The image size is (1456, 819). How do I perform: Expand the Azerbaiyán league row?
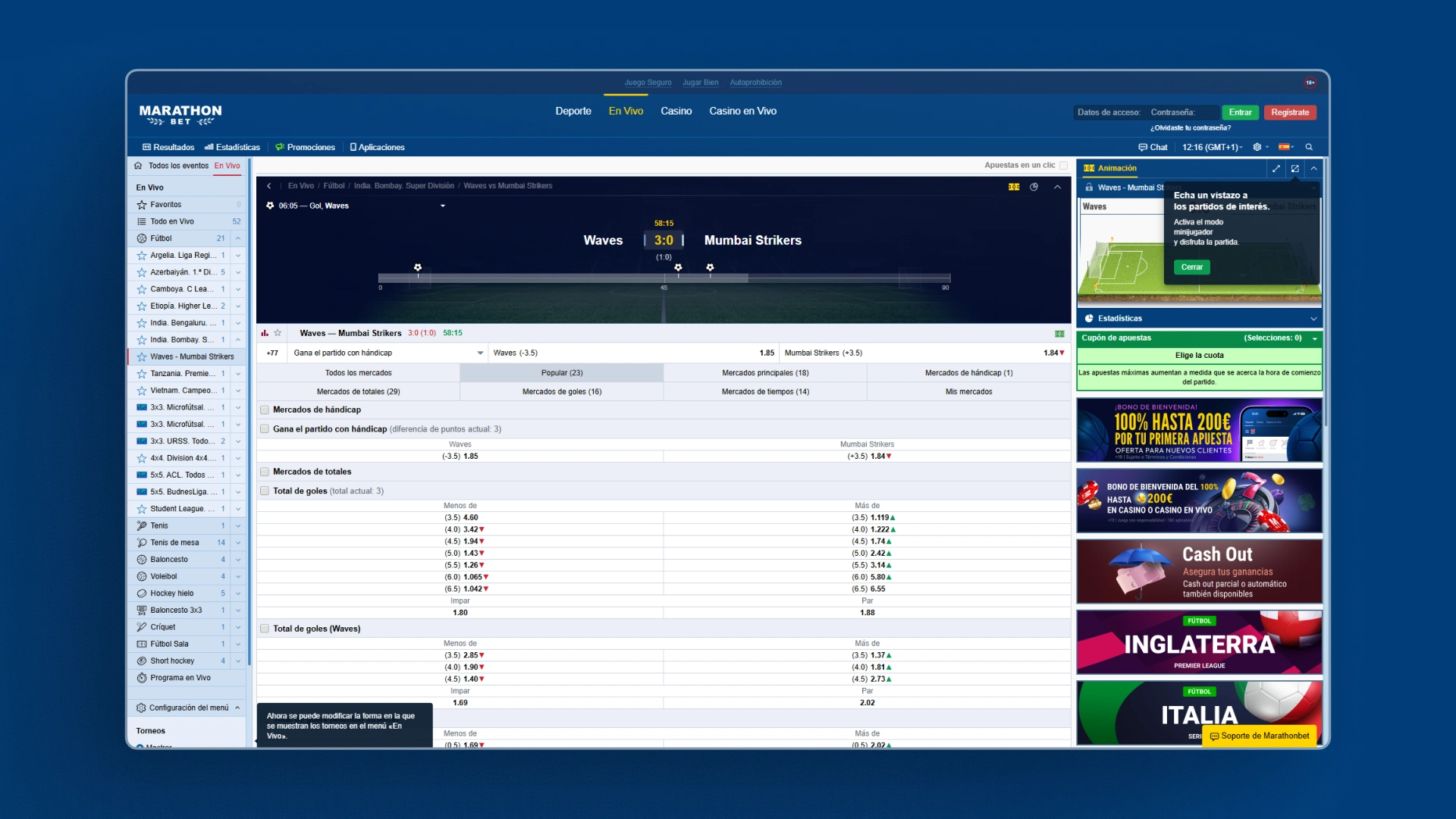click(x=238, y=272)
